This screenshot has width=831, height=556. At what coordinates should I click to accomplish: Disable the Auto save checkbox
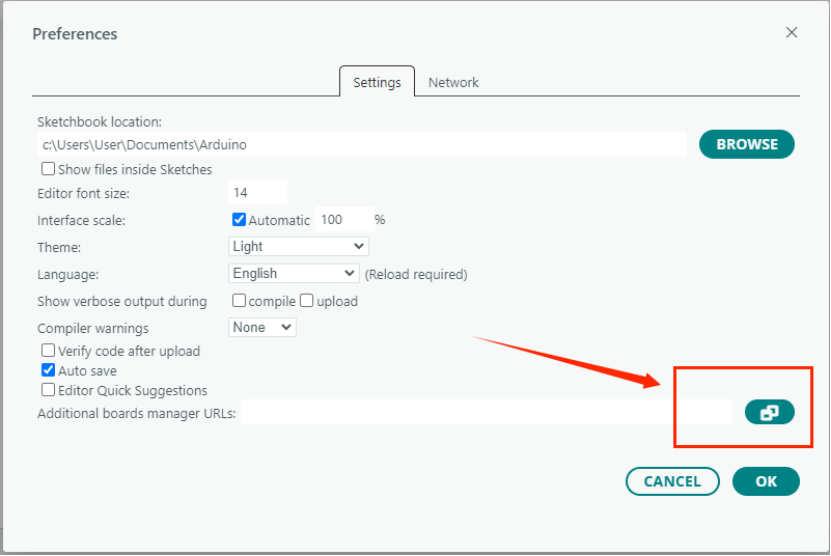tap(48, 371)
